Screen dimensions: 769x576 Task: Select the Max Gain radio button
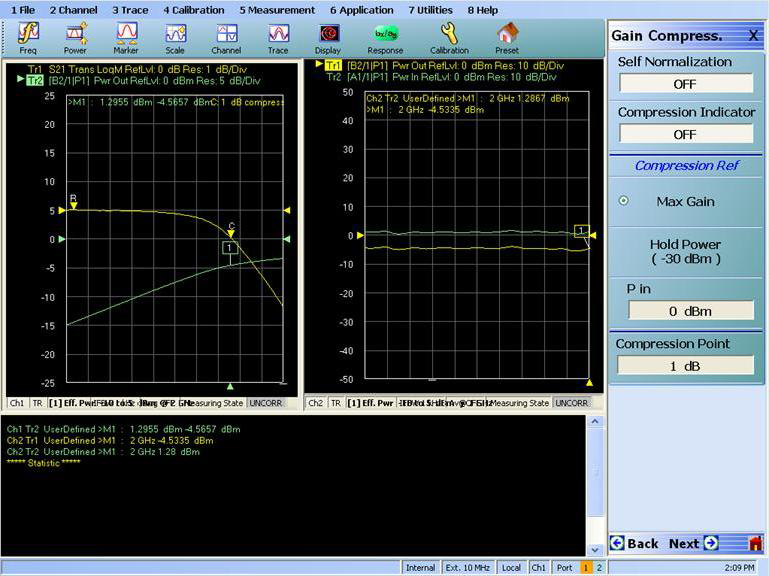pos(625,201)
